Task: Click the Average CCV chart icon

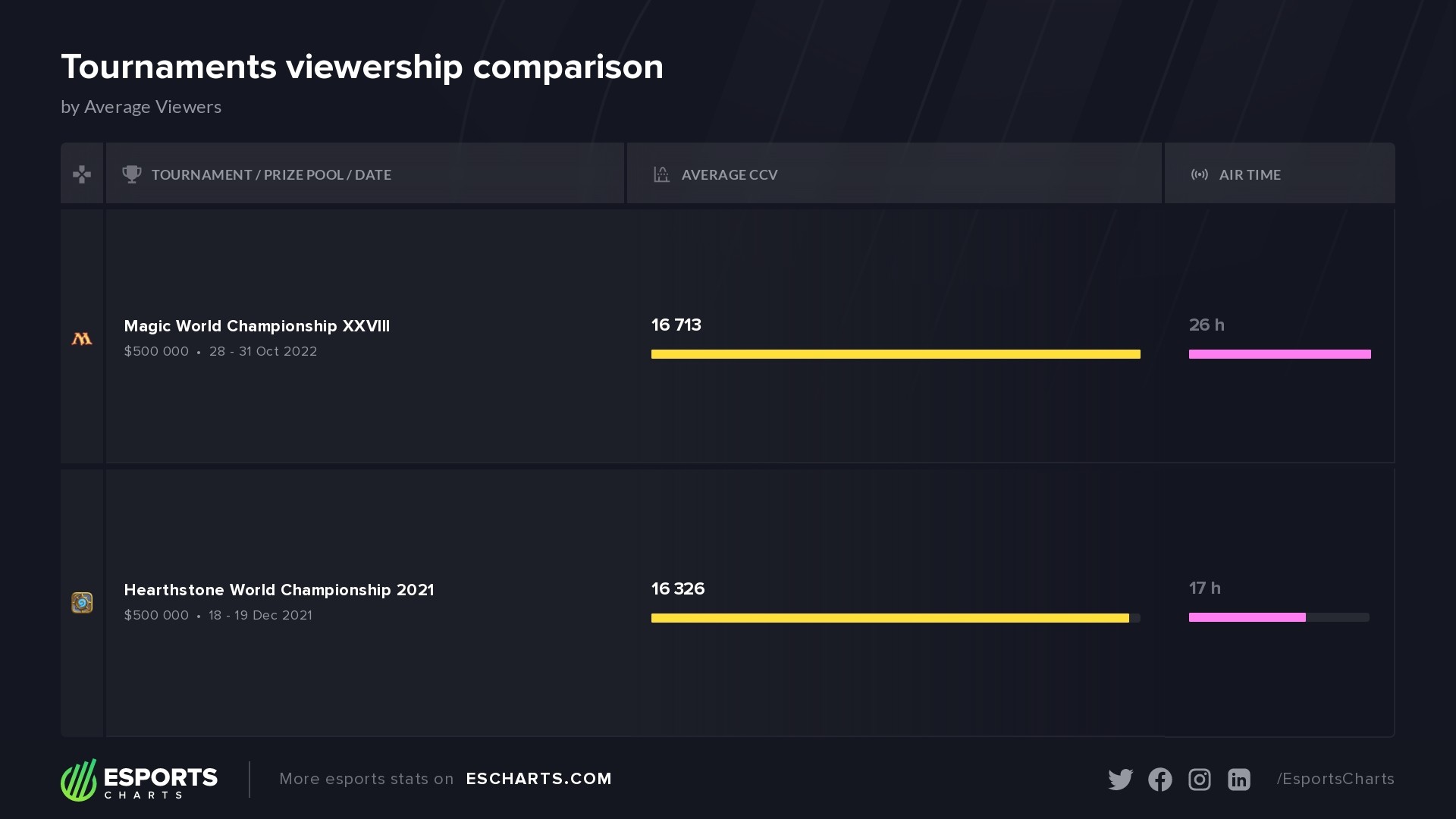Action: tap(661, 174)
